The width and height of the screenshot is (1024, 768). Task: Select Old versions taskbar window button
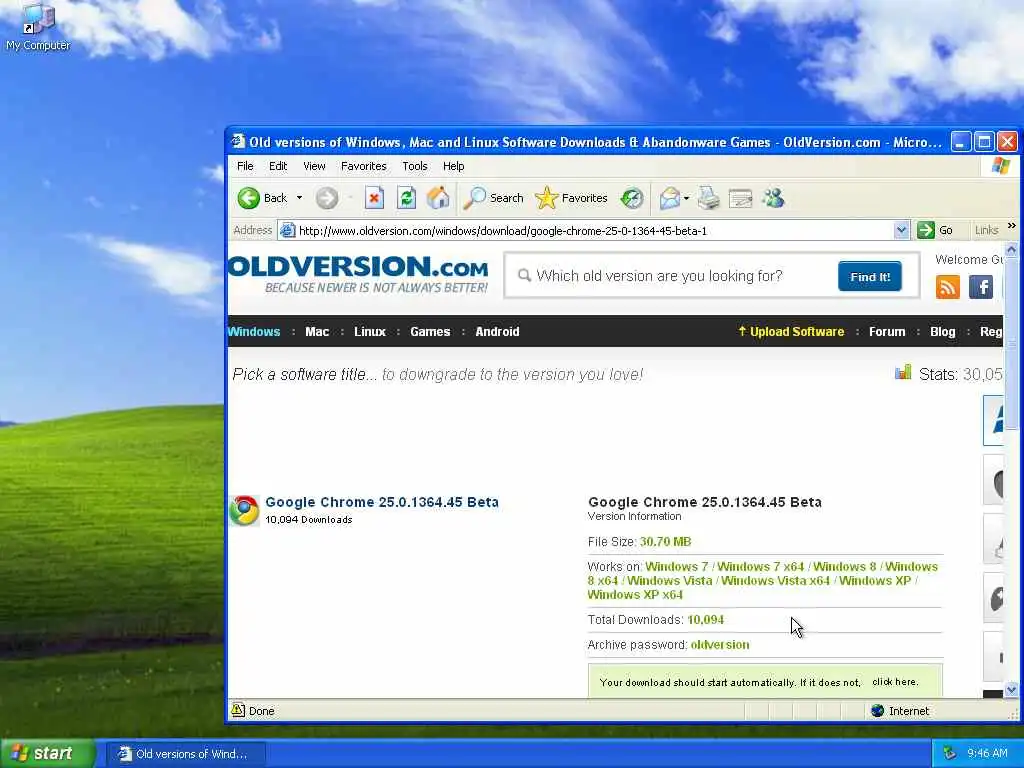[186, 754]
